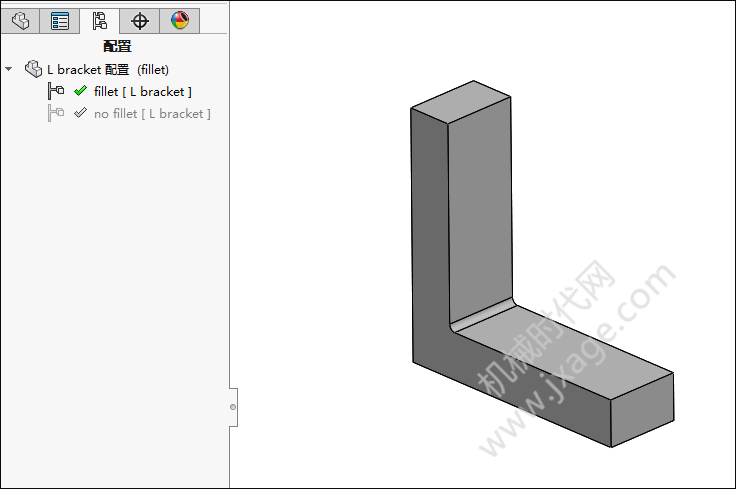The image size is (736, 489).
Task: Select the fillet face at the bracket corner
Action: click(483, 315)
